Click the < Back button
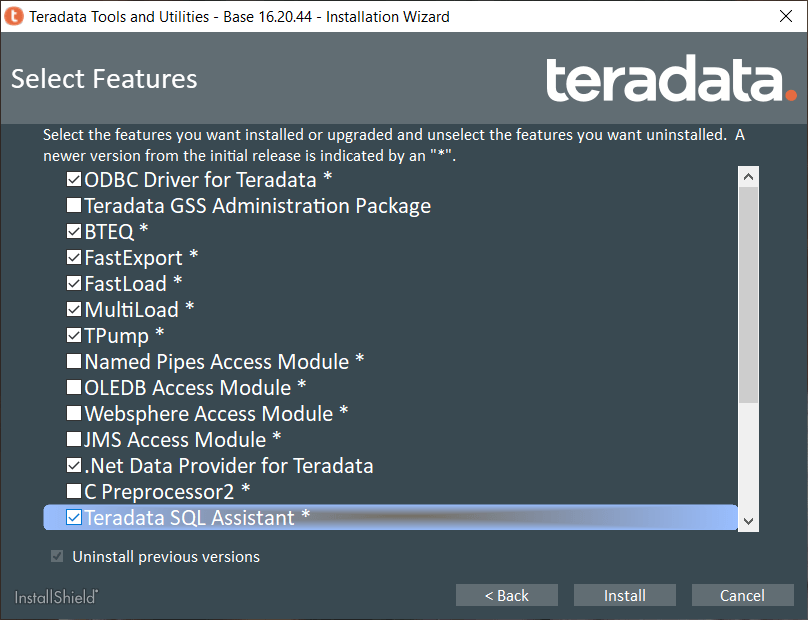Image resolution: width=808 pixels, height=620 pixels. point(507,595)
